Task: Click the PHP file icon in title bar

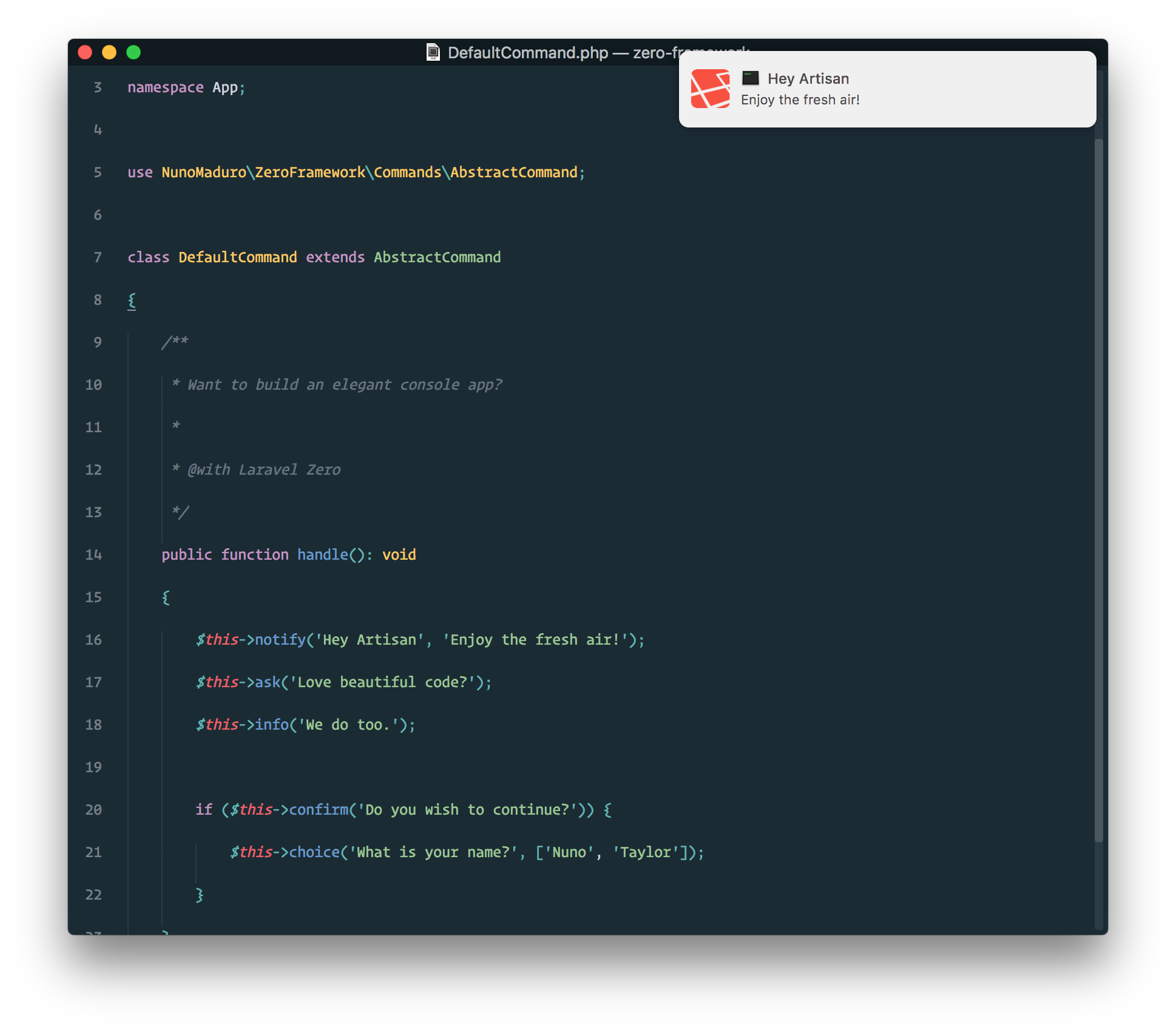Action: point(433,52)
